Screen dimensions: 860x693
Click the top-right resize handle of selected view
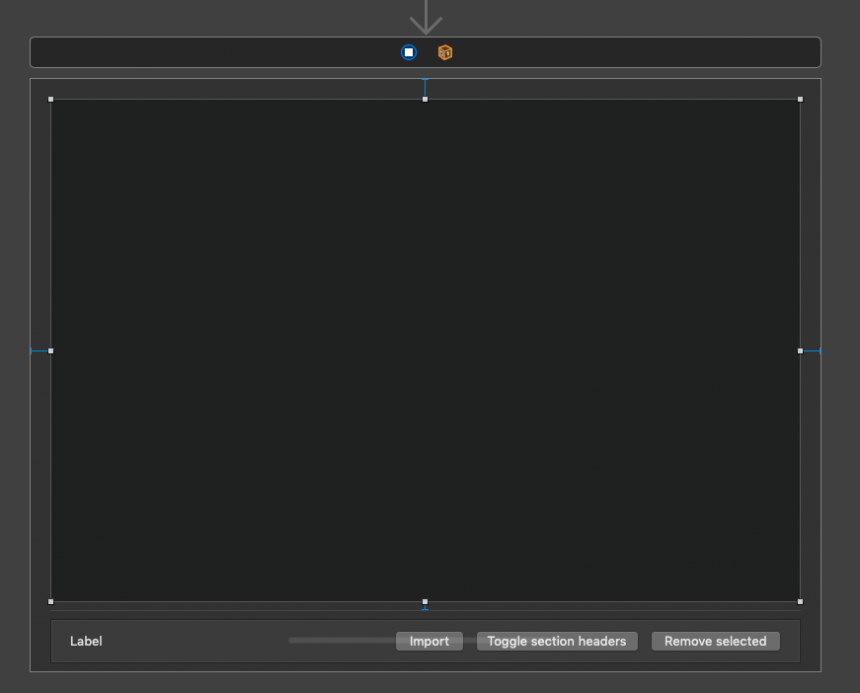point(800,99)
